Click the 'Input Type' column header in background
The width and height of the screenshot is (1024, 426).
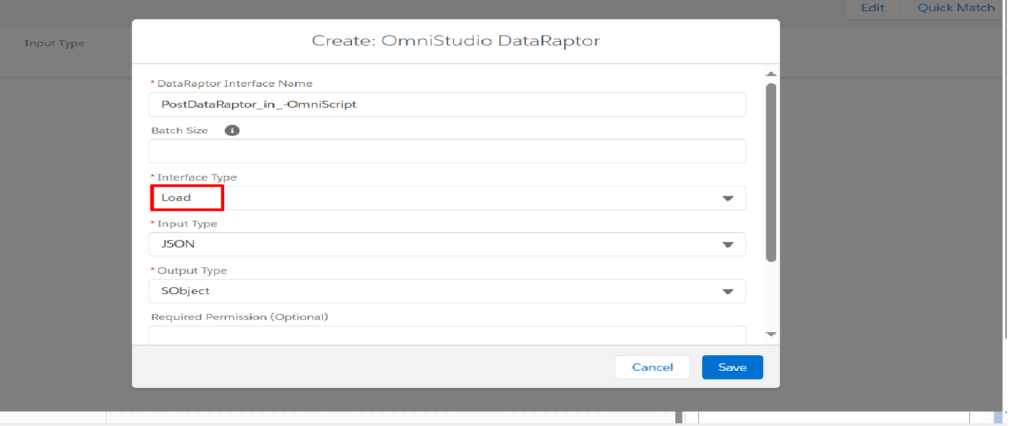coord(54,43)
